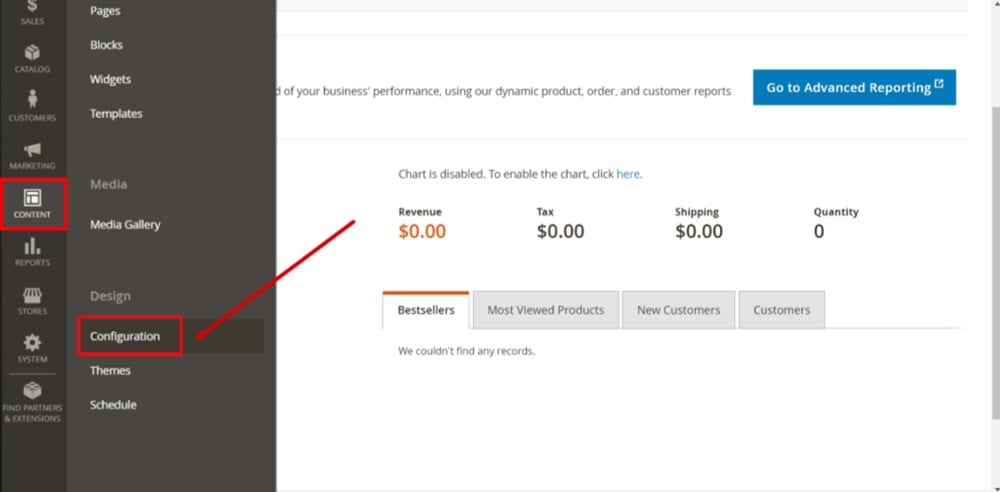
Task: Click the Quantity 0 value
Action: [x=819, y=231]
